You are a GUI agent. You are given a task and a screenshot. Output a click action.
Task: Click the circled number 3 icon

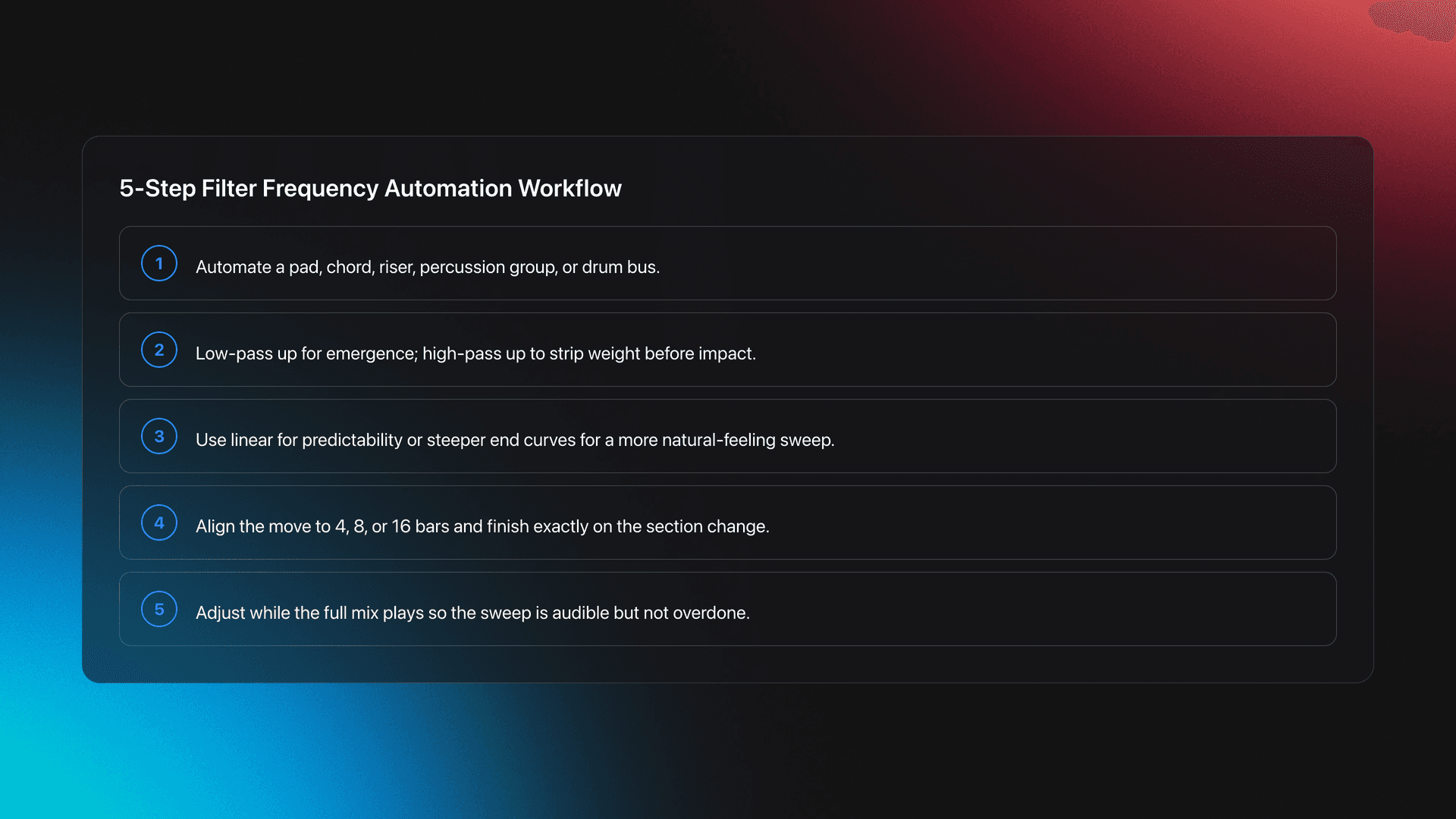[x=158, y=436]
